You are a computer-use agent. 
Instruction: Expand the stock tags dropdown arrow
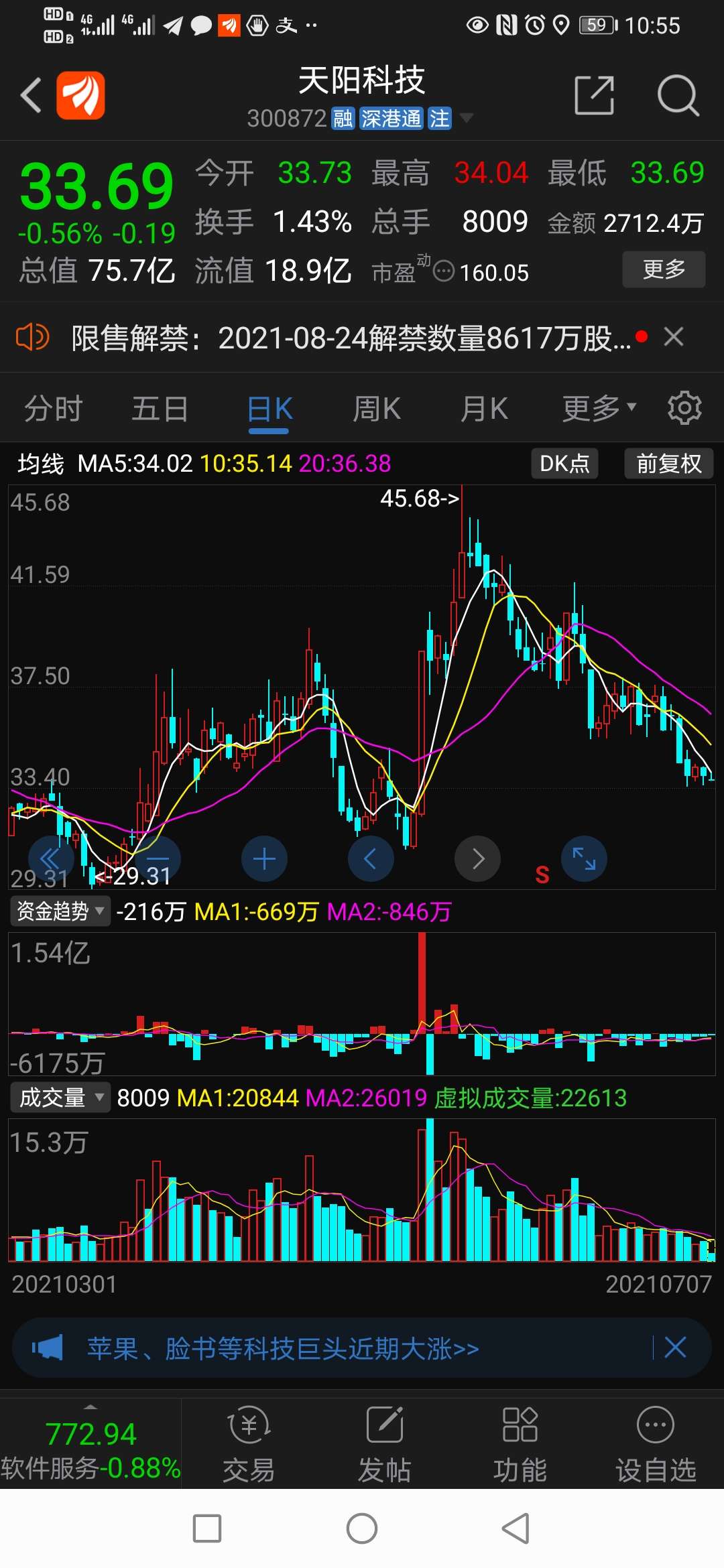466,119
